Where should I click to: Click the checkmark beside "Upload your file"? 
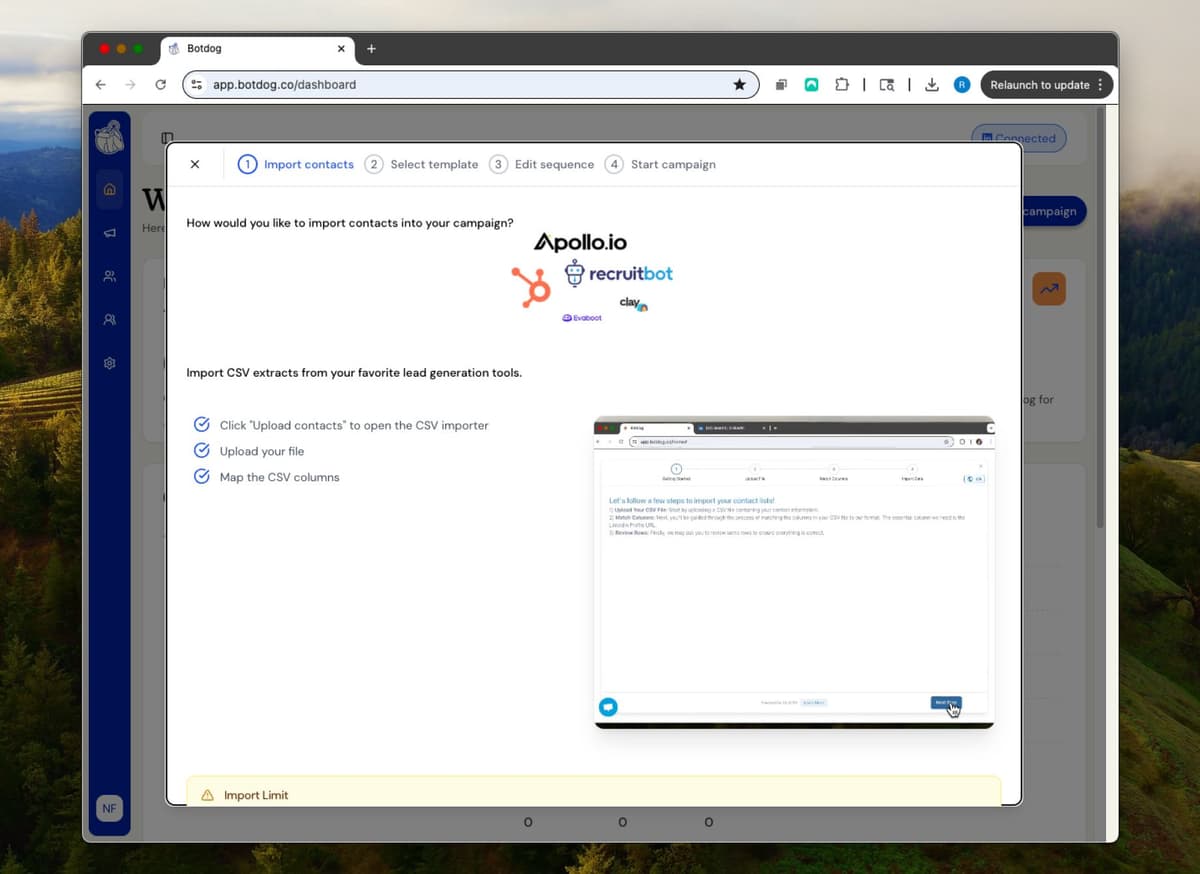click(202, 450)
